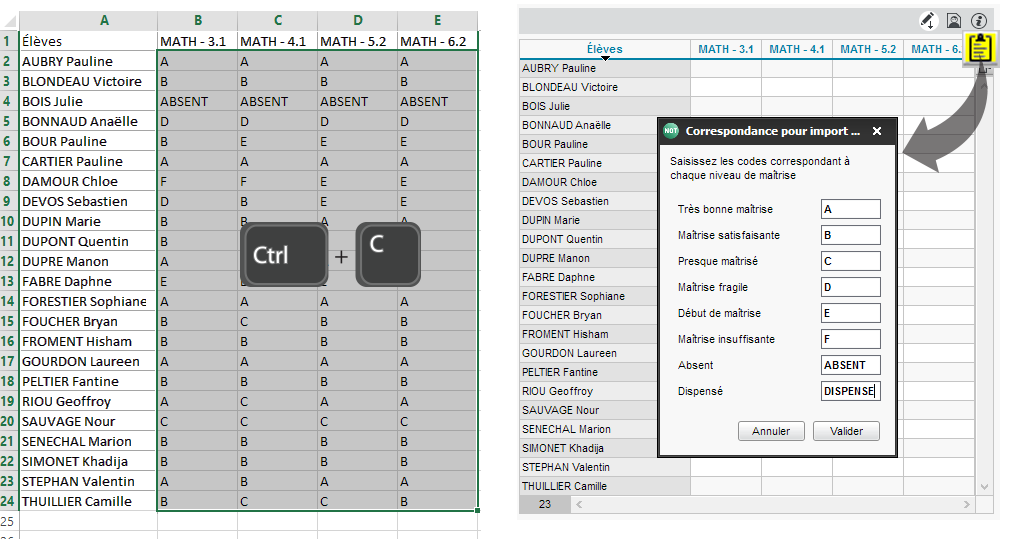The width and height of the screenshot is (1012, 539).
Task: Select spreadsheet column C header
Action: coord(278,21)
